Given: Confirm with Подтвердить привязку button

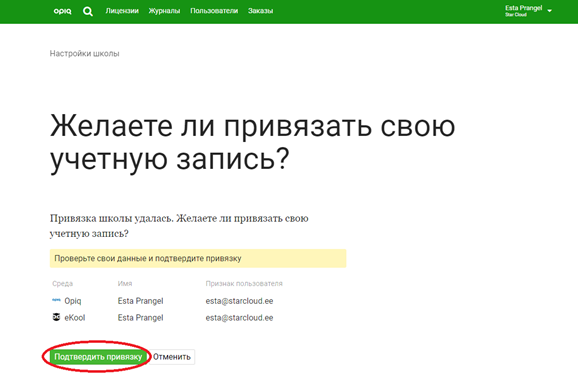Looking at the screenshot, I should (x=98, y=357).
